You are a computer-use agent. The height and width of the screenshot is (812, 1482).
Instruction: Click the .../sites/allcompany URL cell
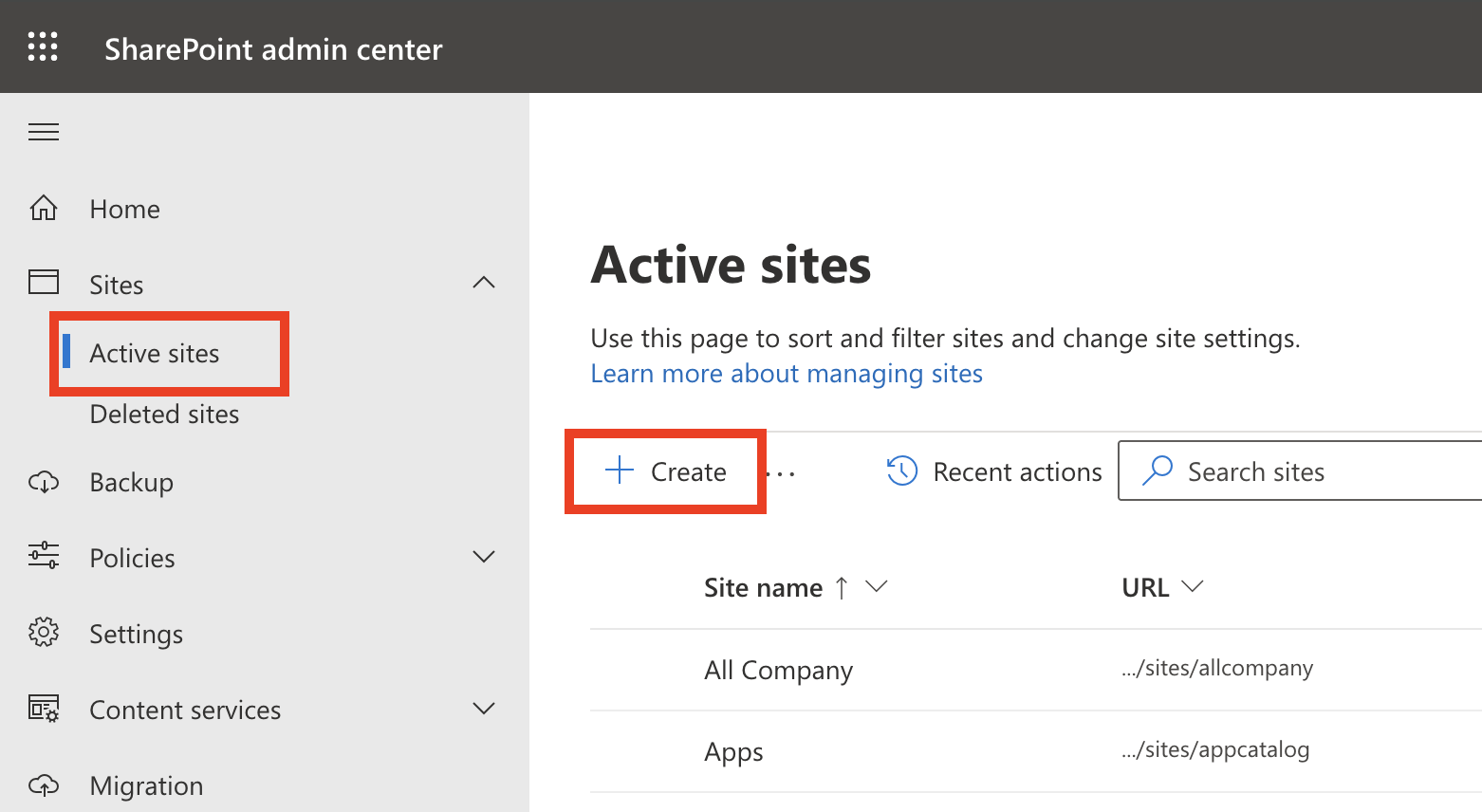click(x=1217, y=668)
